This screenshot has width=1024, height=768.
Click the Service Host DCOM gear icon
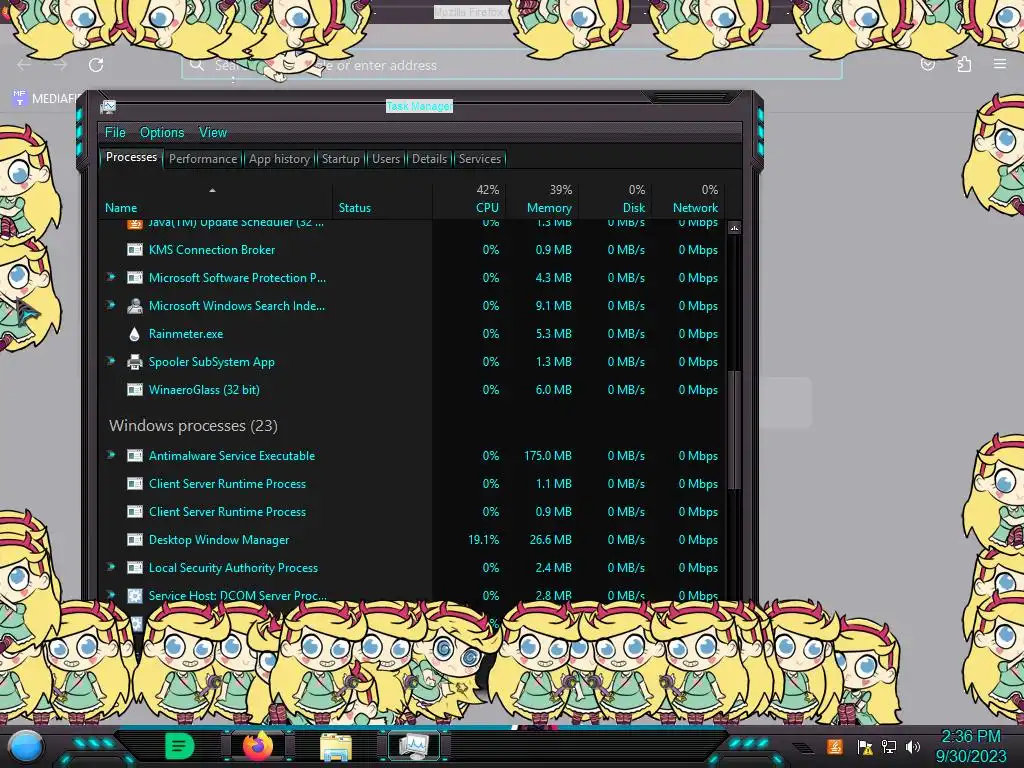click(135, 596)
